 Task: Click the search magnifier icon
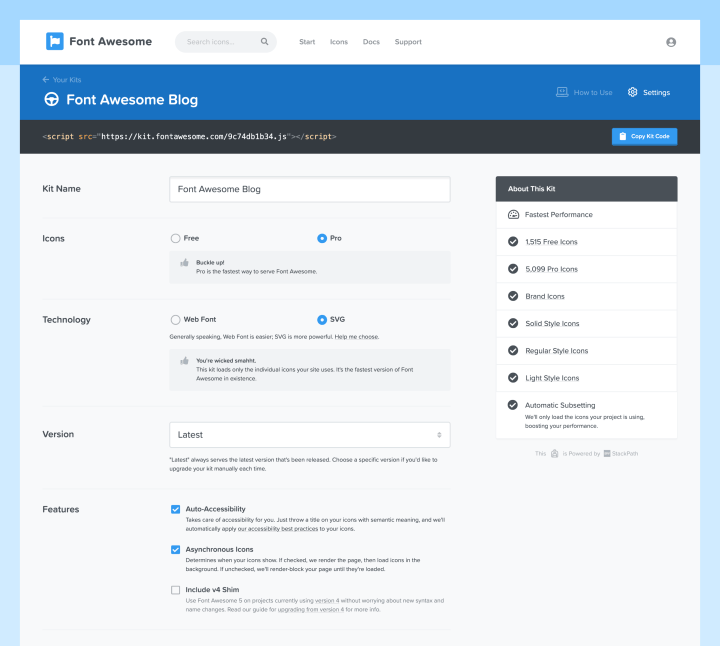click(x=264, y=42)
